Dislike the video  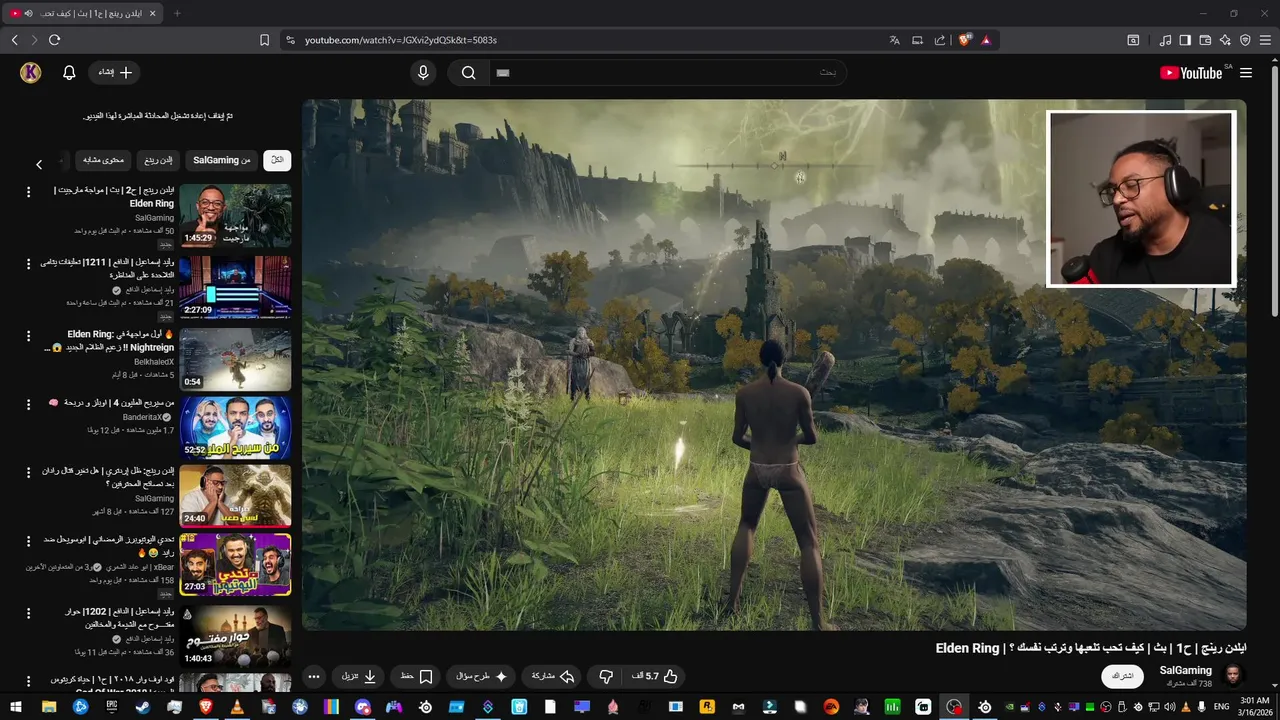tap(605, 676)
